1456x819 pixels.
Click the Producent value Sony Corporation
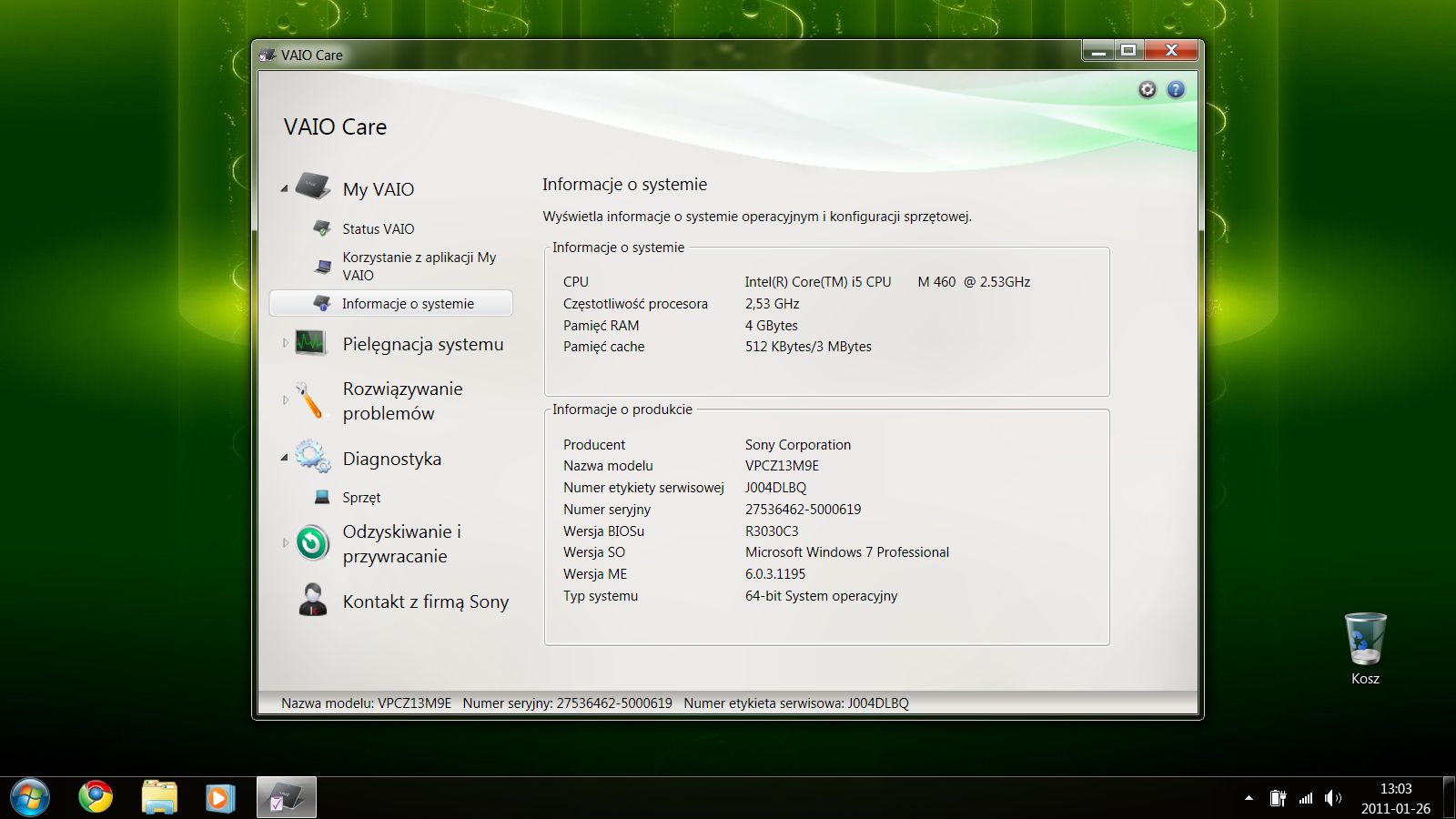click(798, 445)
